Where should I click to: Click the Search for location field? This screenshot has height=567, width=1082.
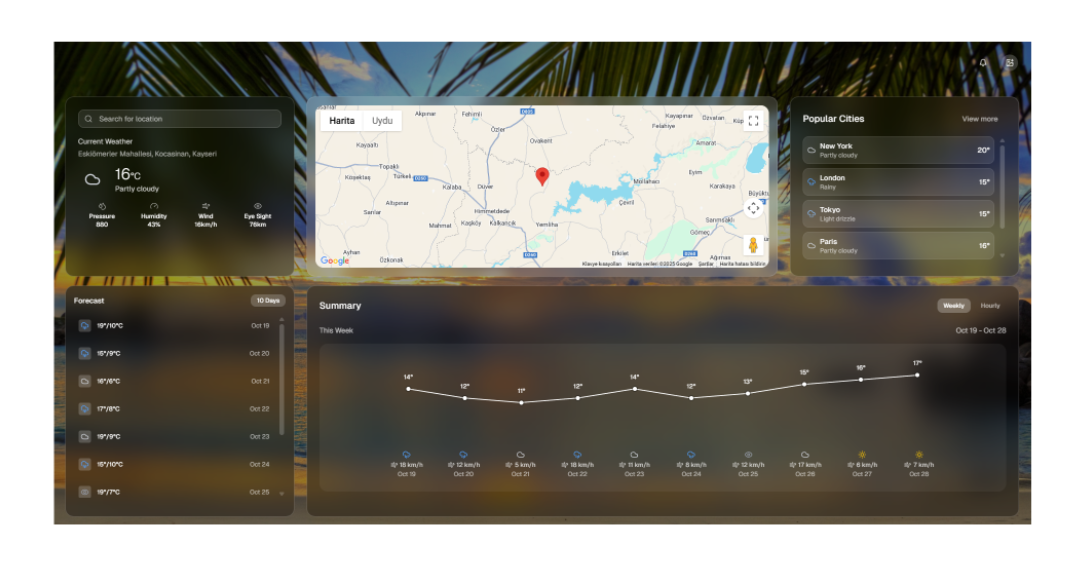[x=180, y=119]
